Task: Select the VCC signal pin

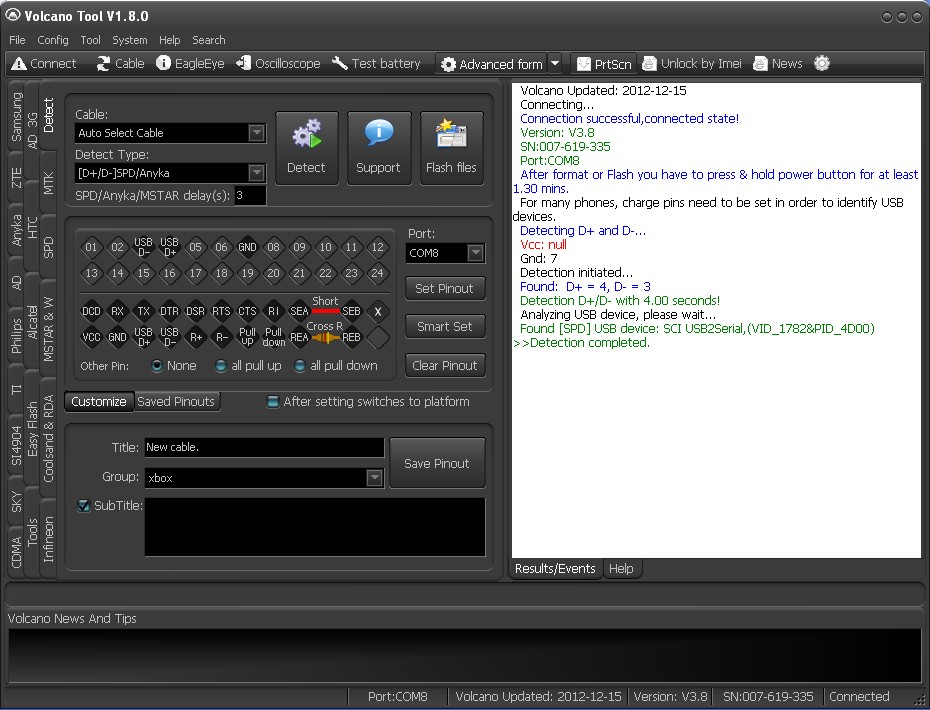Action: [91, 338]
